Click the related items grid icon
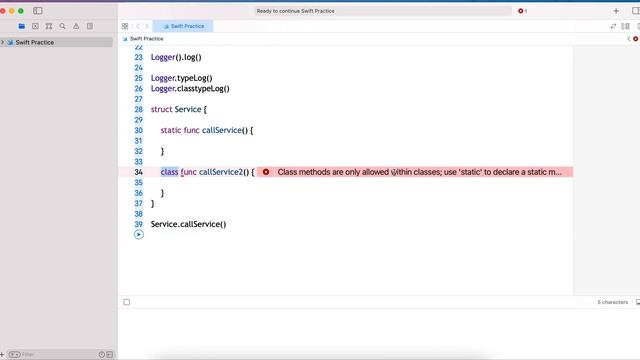 point(125,26)
